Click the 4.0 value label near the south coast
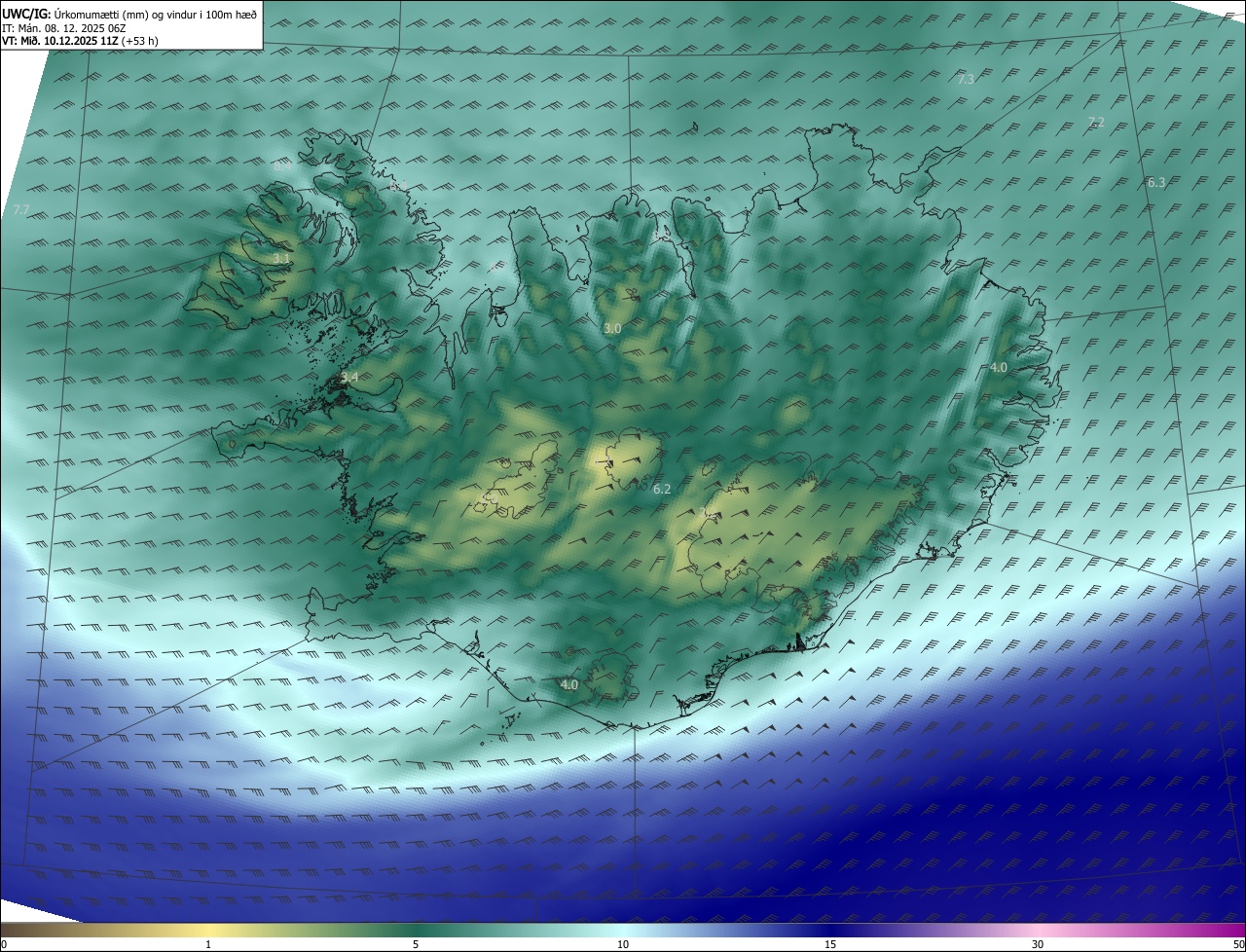 click(569, 684)
